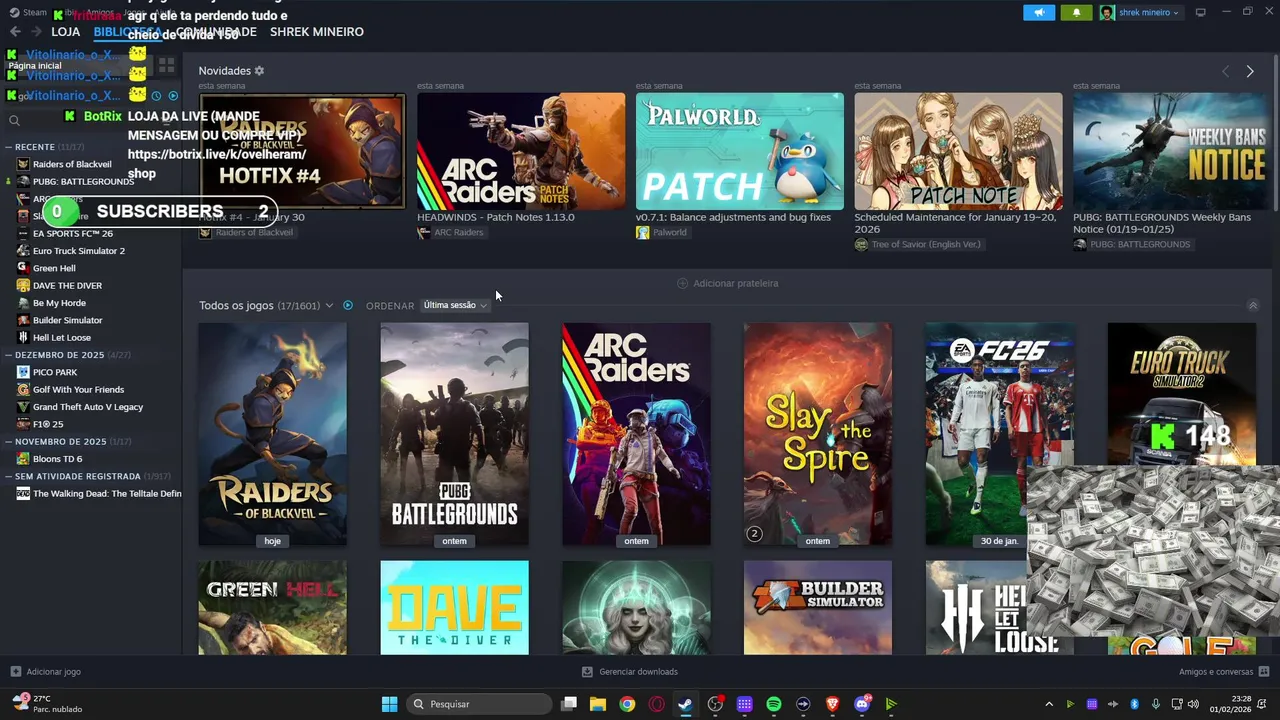Open Google Chrome from the taskbar
1280x720 pixels.
[627, 704]
